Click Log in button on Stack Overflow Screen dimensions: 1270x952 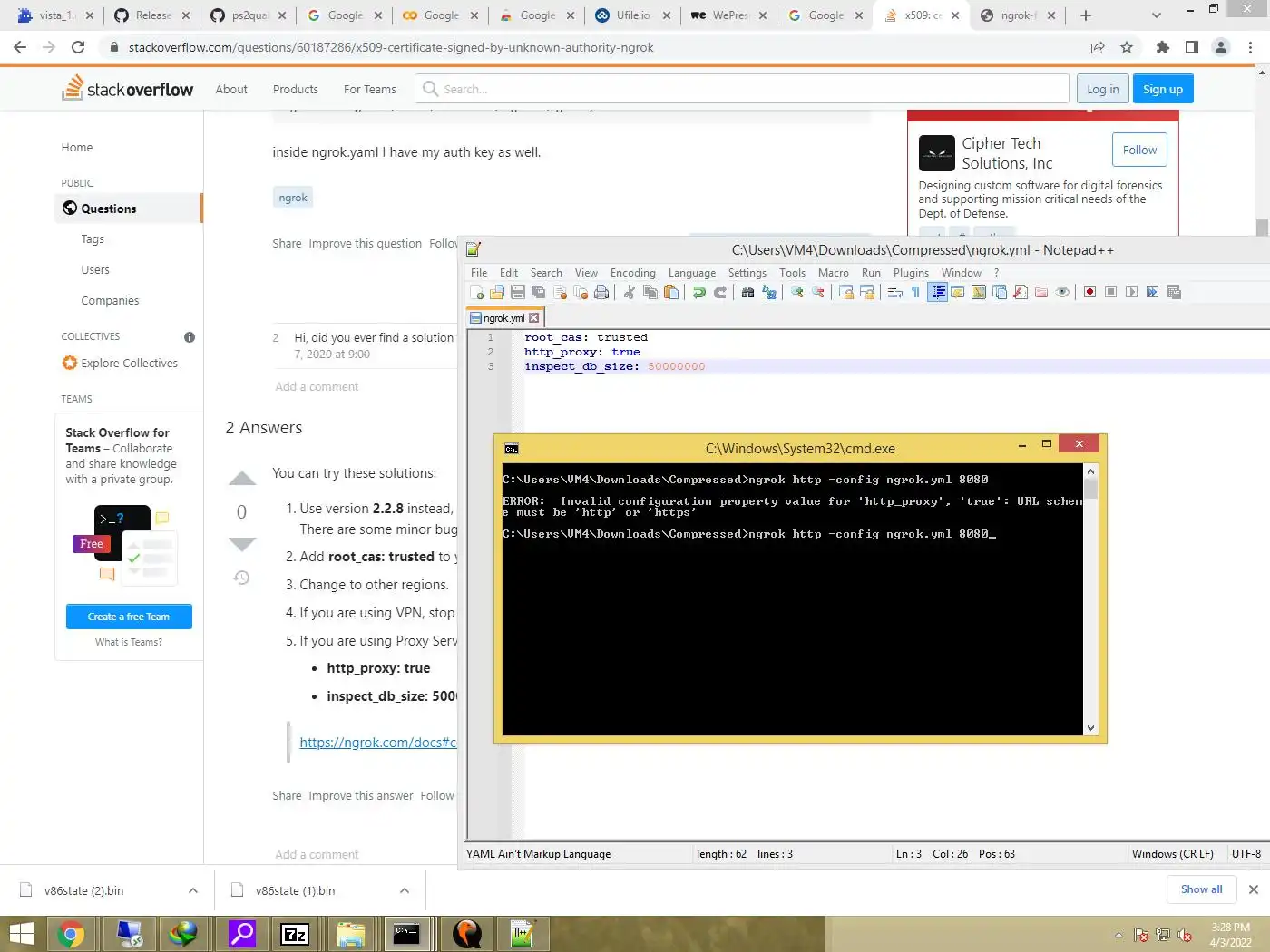(x=1103, y=89)
